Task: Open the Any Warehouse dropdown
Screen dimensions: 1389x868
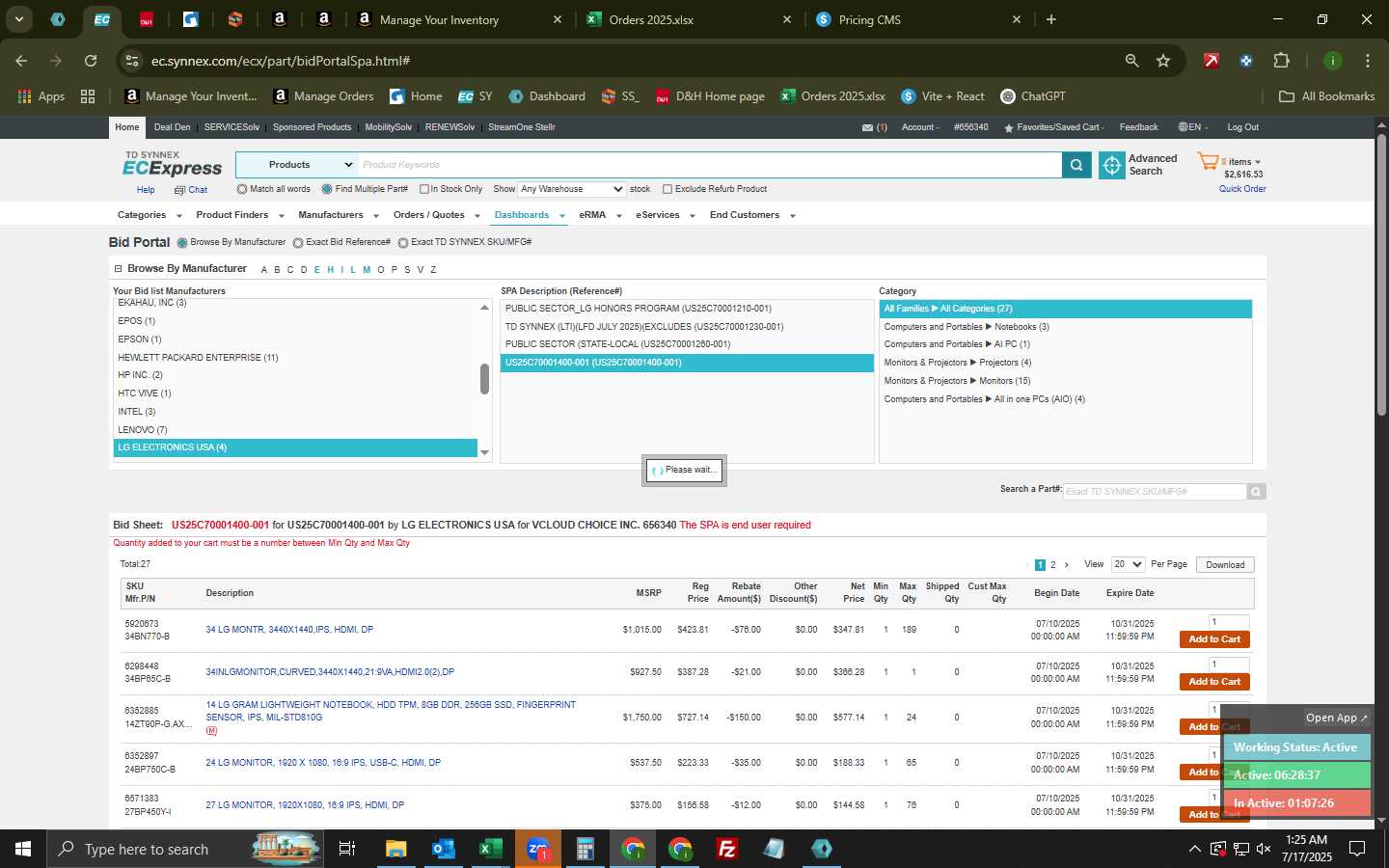Action: click(x=572, y=189)
